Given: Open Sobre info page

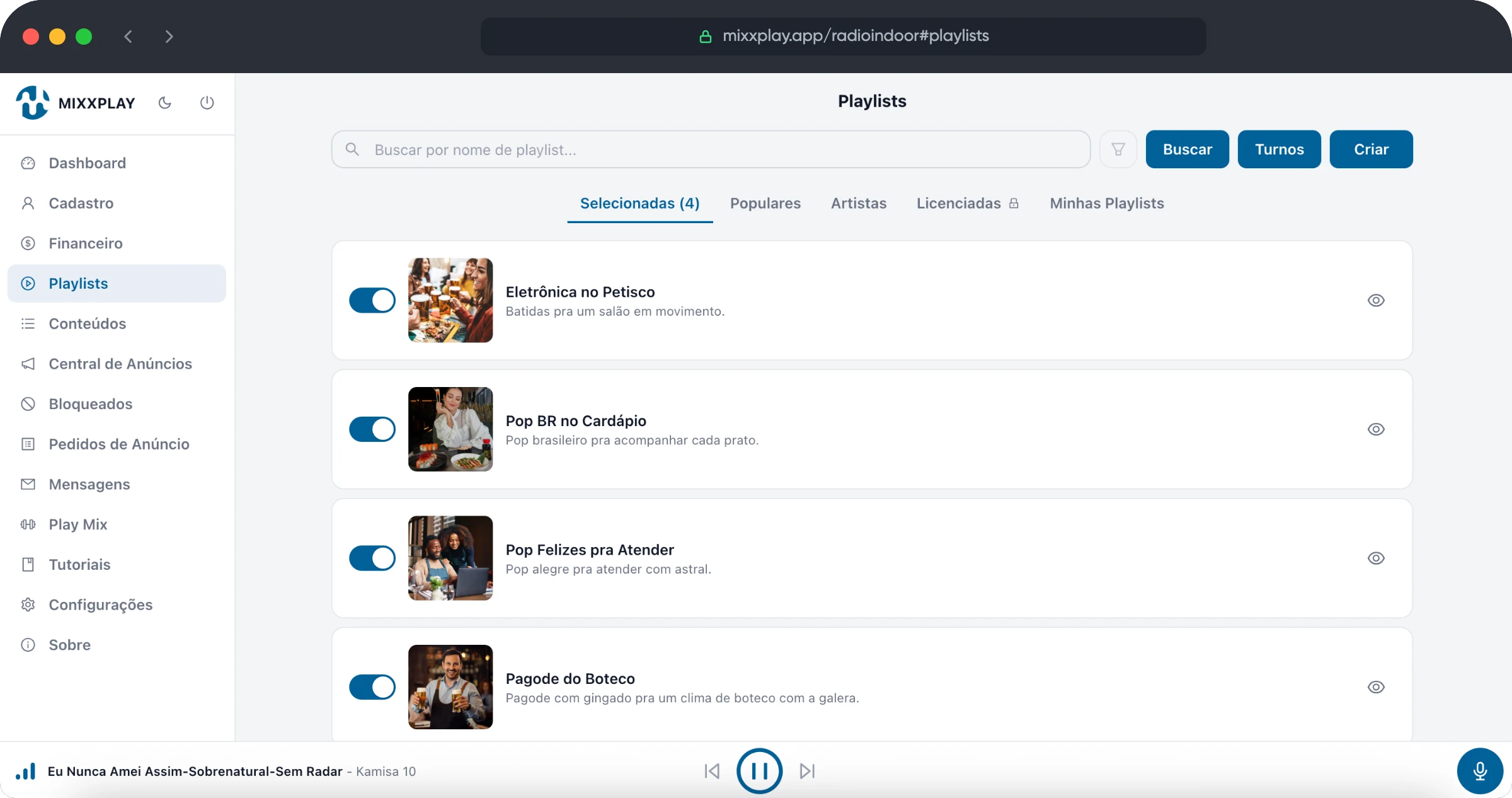Looking at the screenshot, I should (x=117, y=645).
